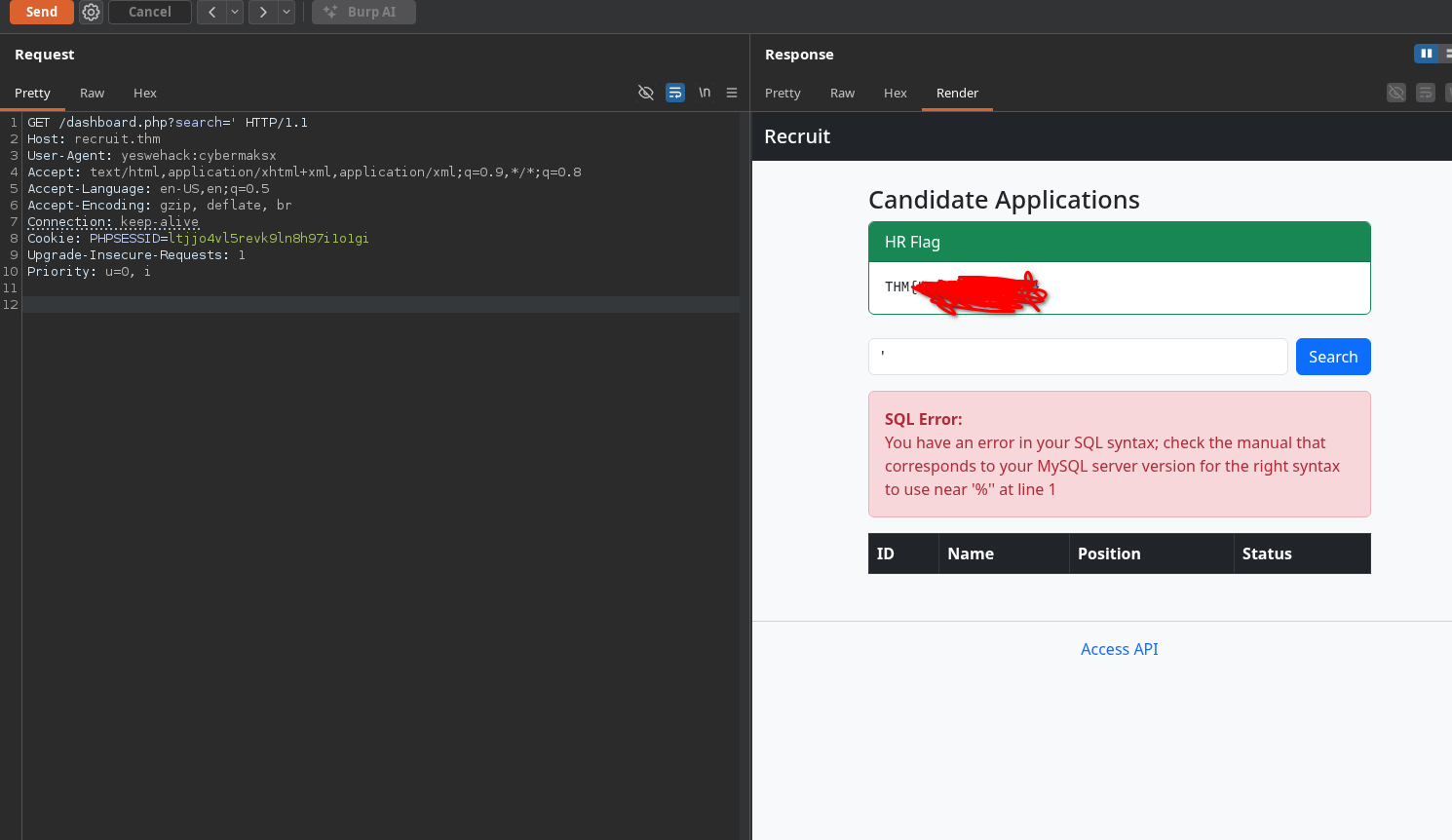Click the HR Flag green card header

click(x=1120, y=242)
